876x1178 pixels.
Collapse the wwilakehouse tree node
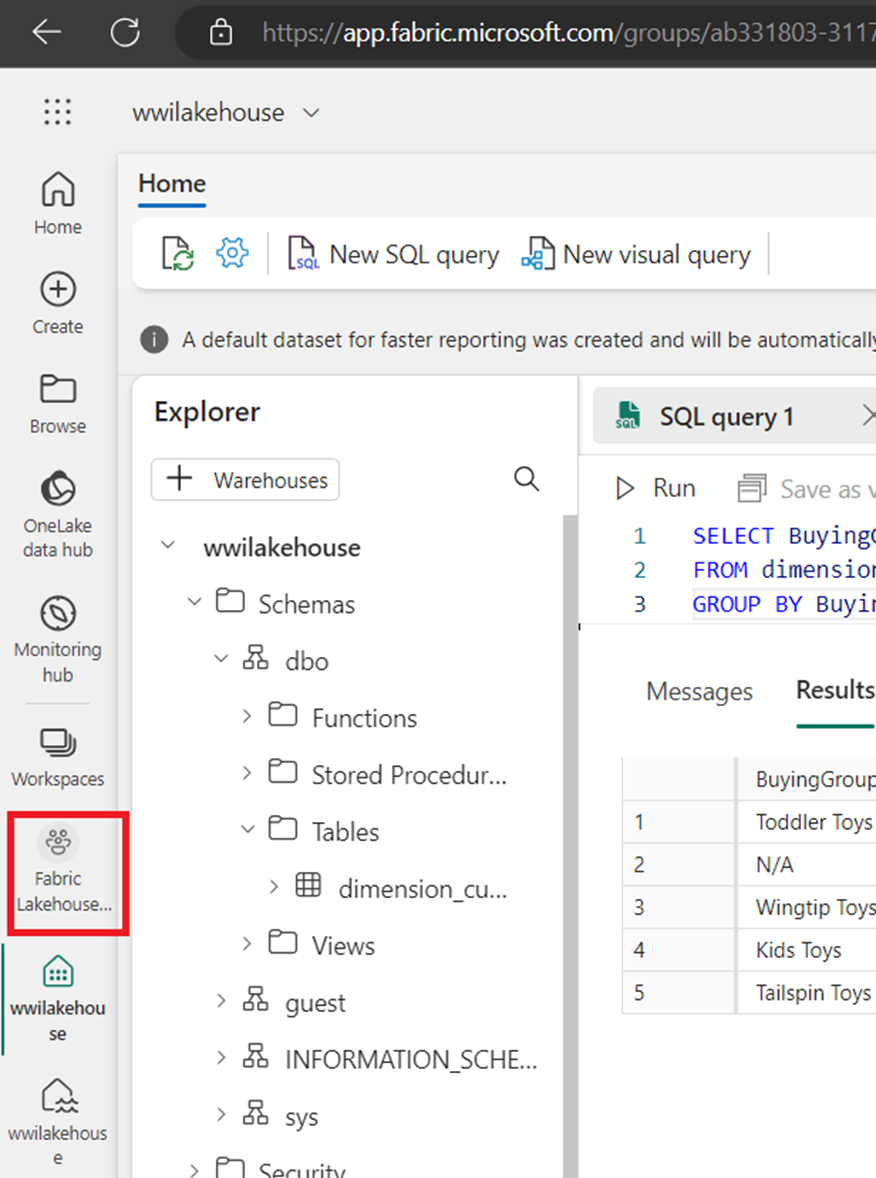pyautogui.click(x=168, y=545)
